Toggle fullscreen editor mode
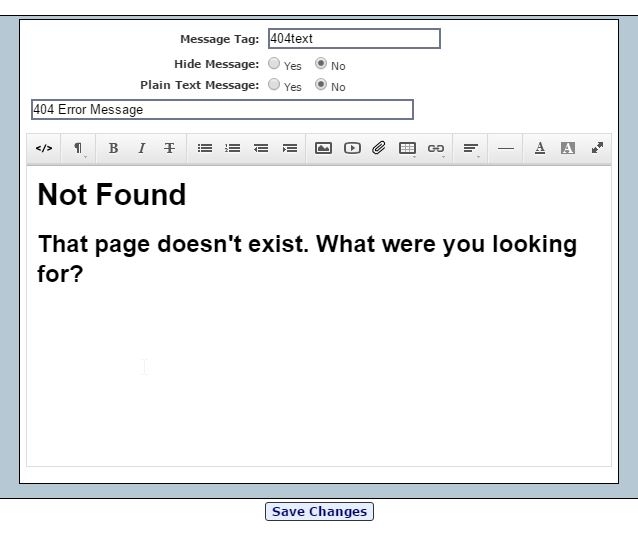The width and height of the screenshot is (638, 547). [x=597, y=148]
